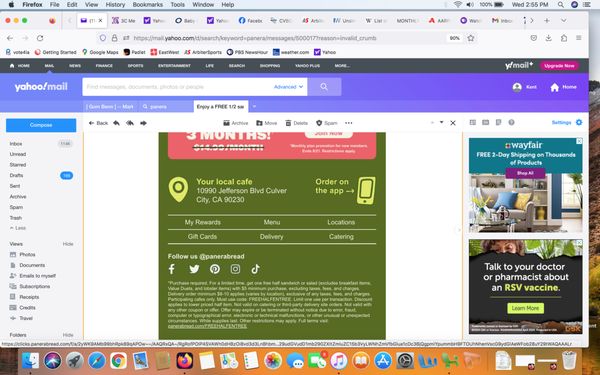Open the Wayfair ad Shop All button

pos(525,173)
